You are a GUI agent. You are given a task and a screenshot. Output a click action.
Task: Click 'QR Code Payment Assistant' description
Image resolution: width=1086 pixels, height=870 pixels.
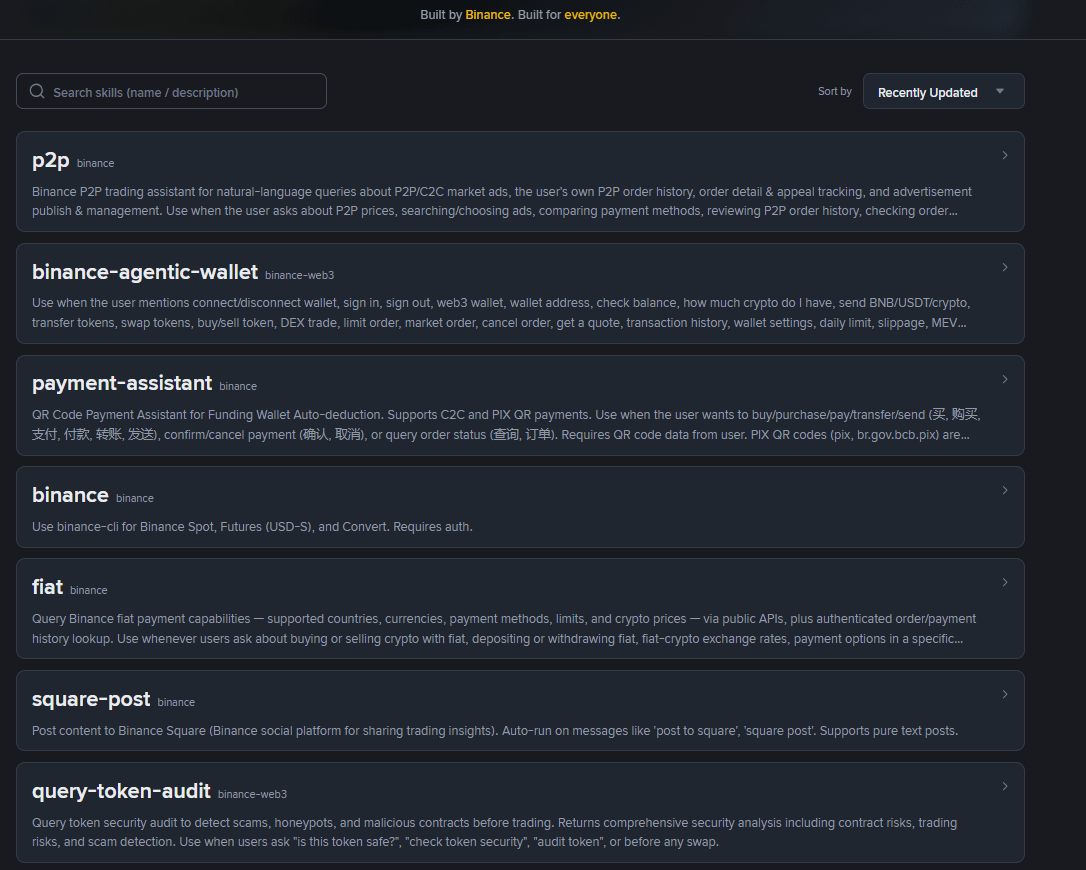click(x=506, y=425)
